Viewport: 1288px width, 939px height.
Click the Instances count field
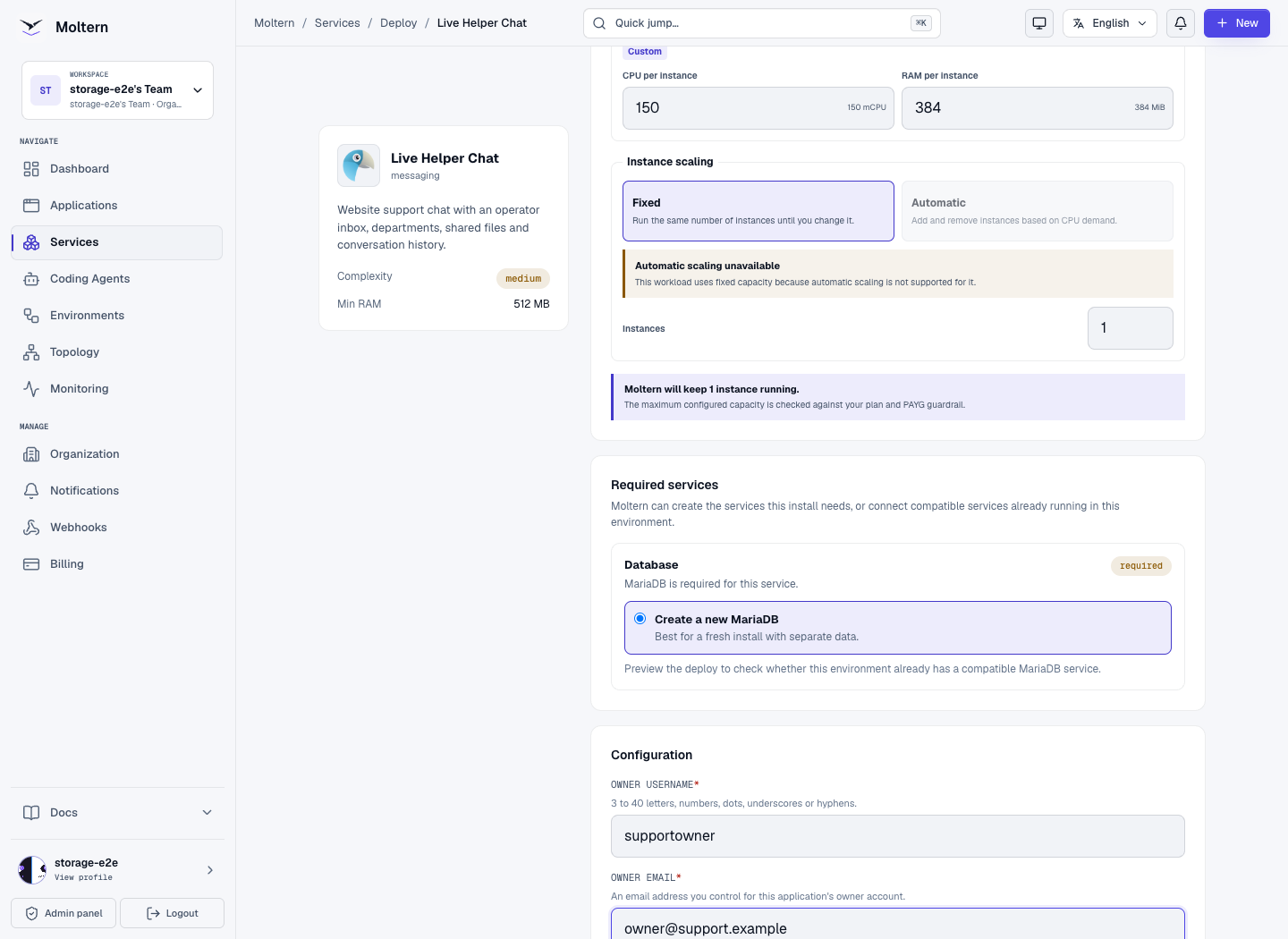tap(1131, 328)
